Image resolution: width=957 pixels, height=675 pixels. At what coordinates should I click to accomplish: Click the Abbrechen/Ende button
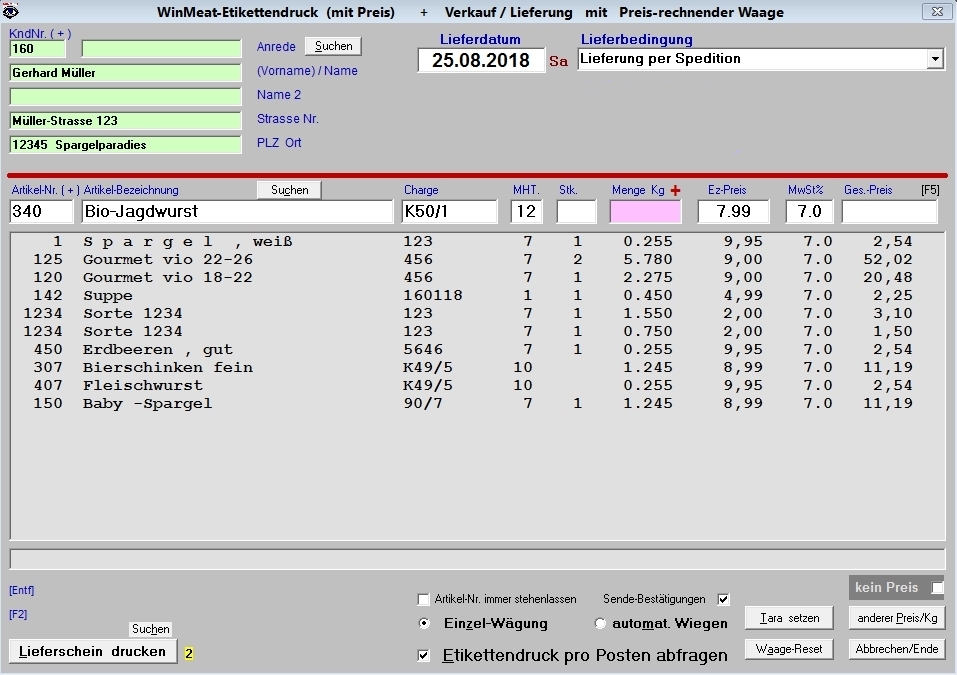(896, 649)
